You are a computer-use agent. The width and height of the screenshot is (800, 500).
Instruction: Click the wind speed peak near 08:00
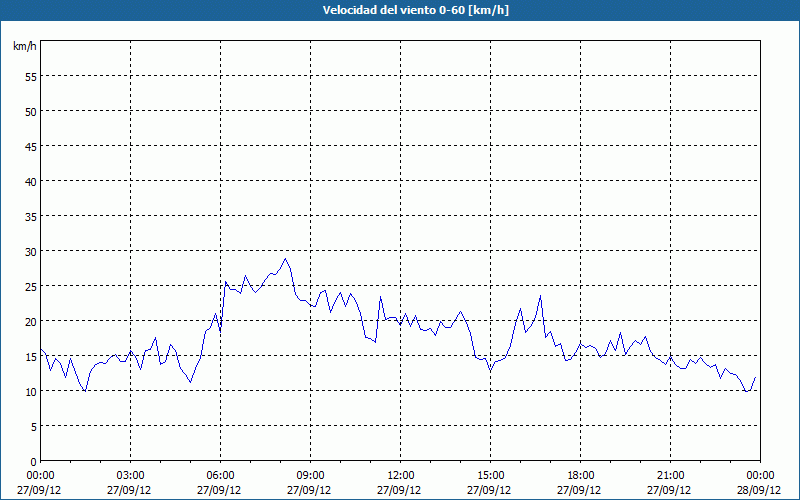click(x=286, y=259)
